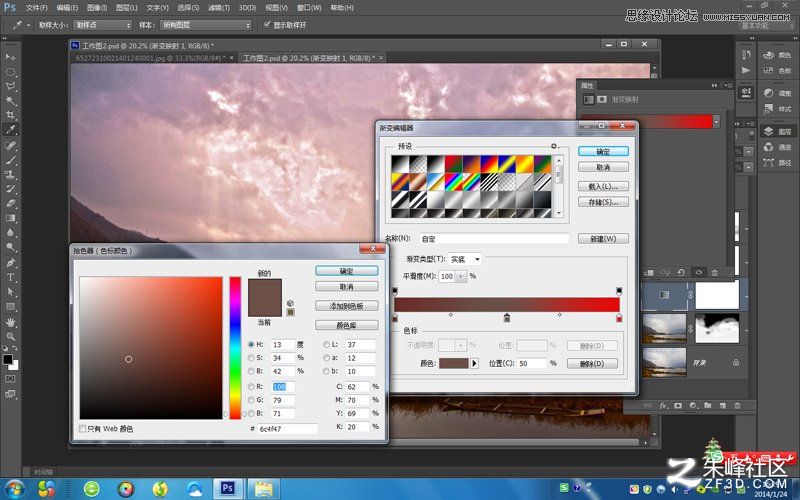
Task: Select the Zoom tool
Action: (10, 337)
